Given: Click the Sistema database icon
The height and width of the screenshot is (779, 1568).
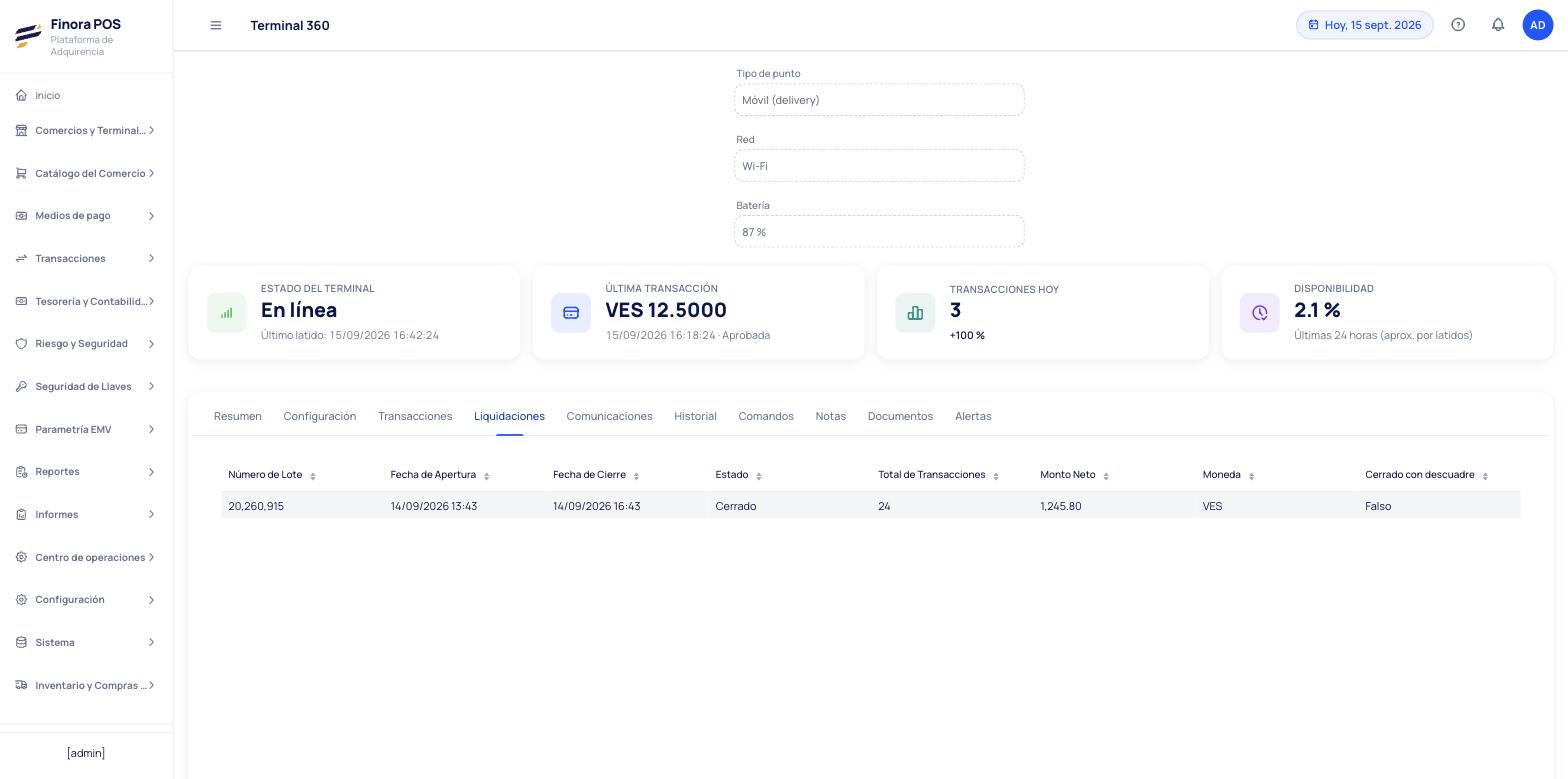Looking at the screenshot, I should pyautogui.click(x=21, y=642).
